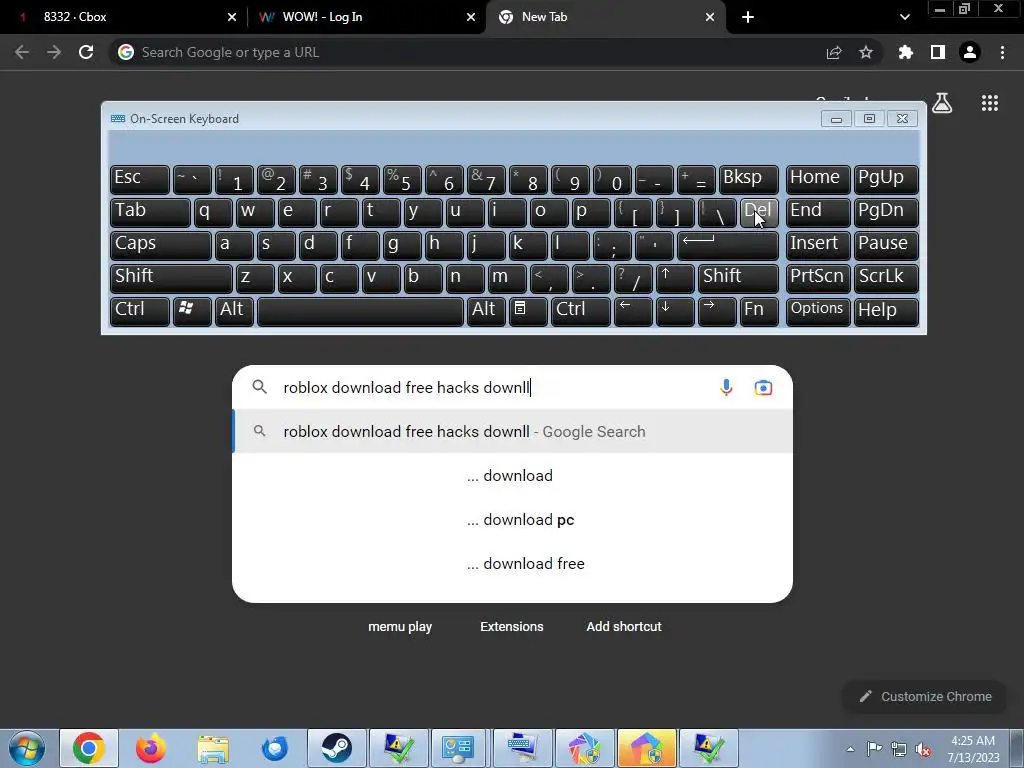Start voice search with microphone icon

click(726, 387)
